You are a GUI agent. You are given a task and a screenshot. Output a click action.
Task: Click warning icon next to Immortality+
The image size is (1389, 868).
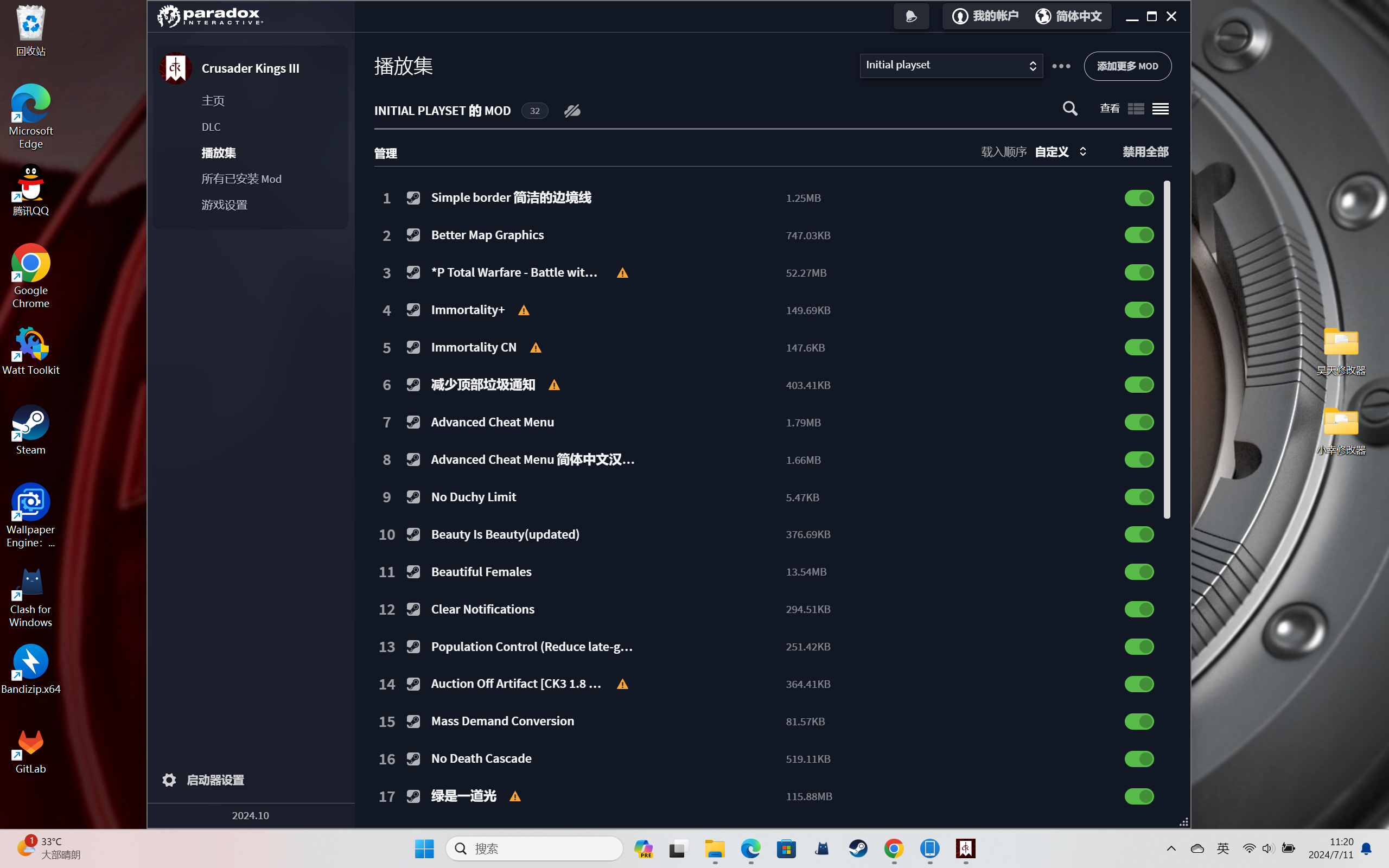[524, 310]
